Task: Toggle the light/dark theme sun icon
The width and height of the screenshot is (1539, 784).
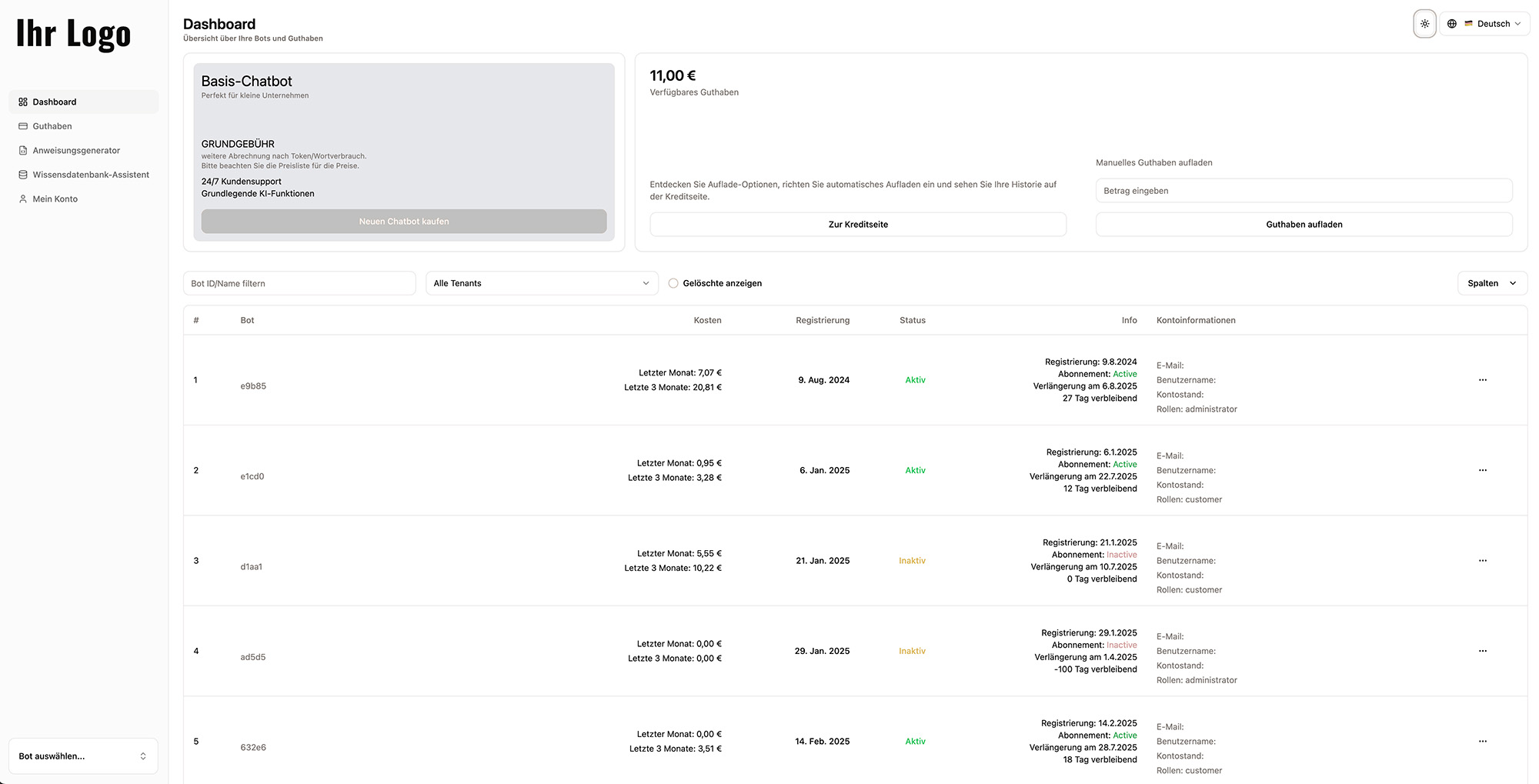Action: point(1424,24)
